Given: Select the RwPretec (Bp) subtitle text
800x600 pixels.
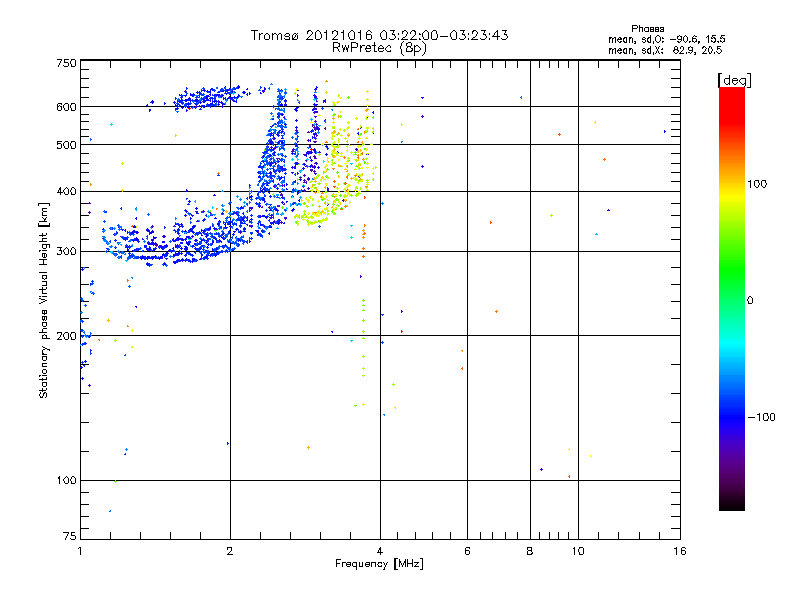Looking at the screenshot, I should pos(379,47).
